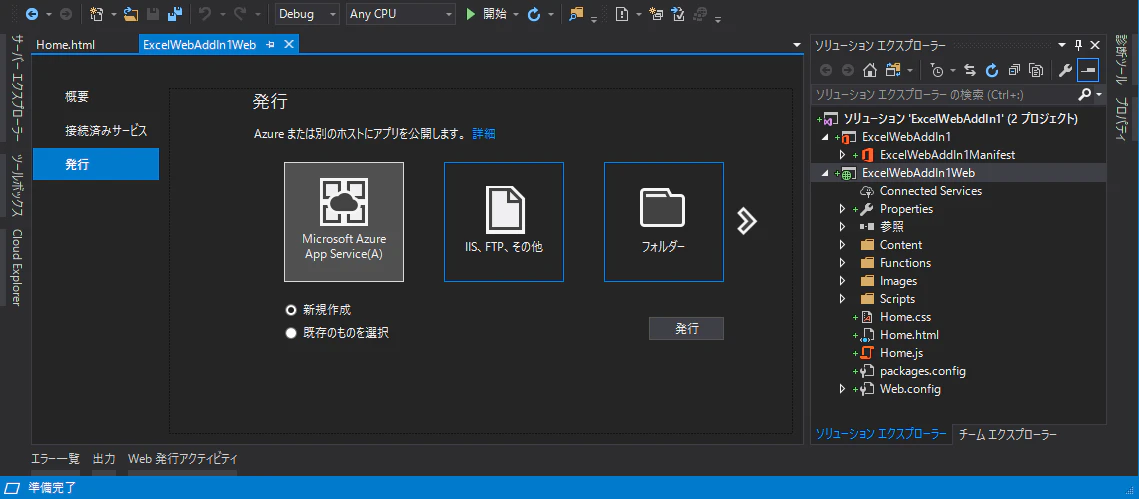This screenshot has height=499, width=1139.
Task: Click the document with exclamation mark toolbar icon
Action: [x=622, y=14]
